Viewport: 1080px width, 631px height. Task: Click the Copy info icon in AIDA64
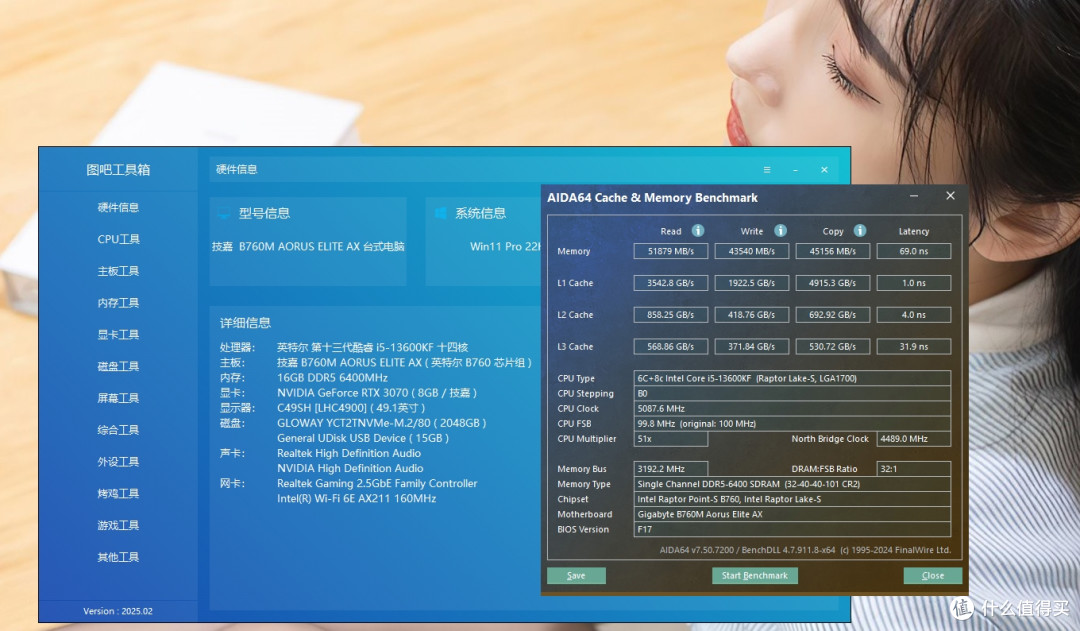pos(860,231)
